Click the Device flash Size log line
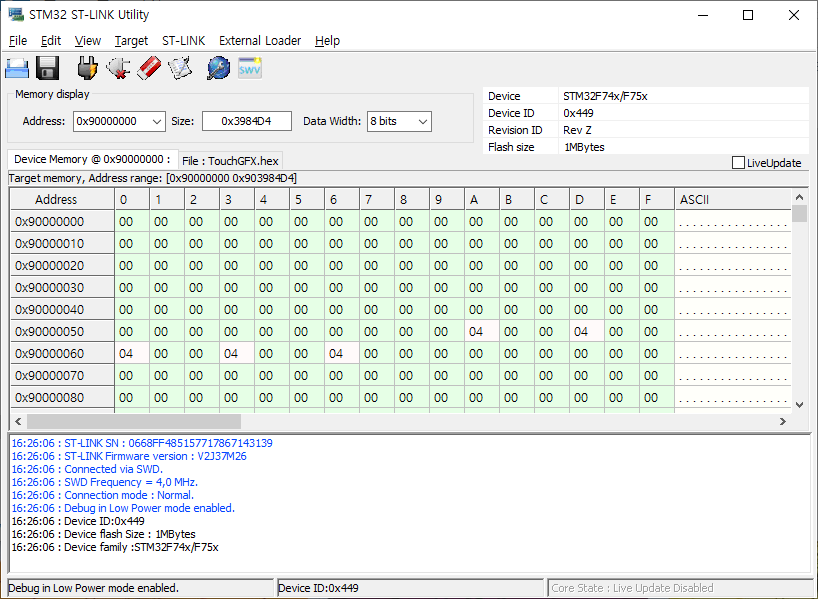Viewport: 818px width, 599px height. click(103, 534)
